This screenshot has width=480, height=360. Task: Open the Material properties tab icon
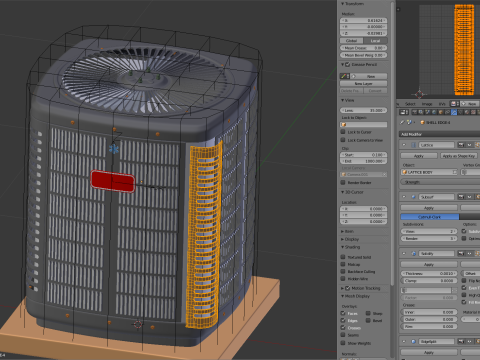(467, 112)
